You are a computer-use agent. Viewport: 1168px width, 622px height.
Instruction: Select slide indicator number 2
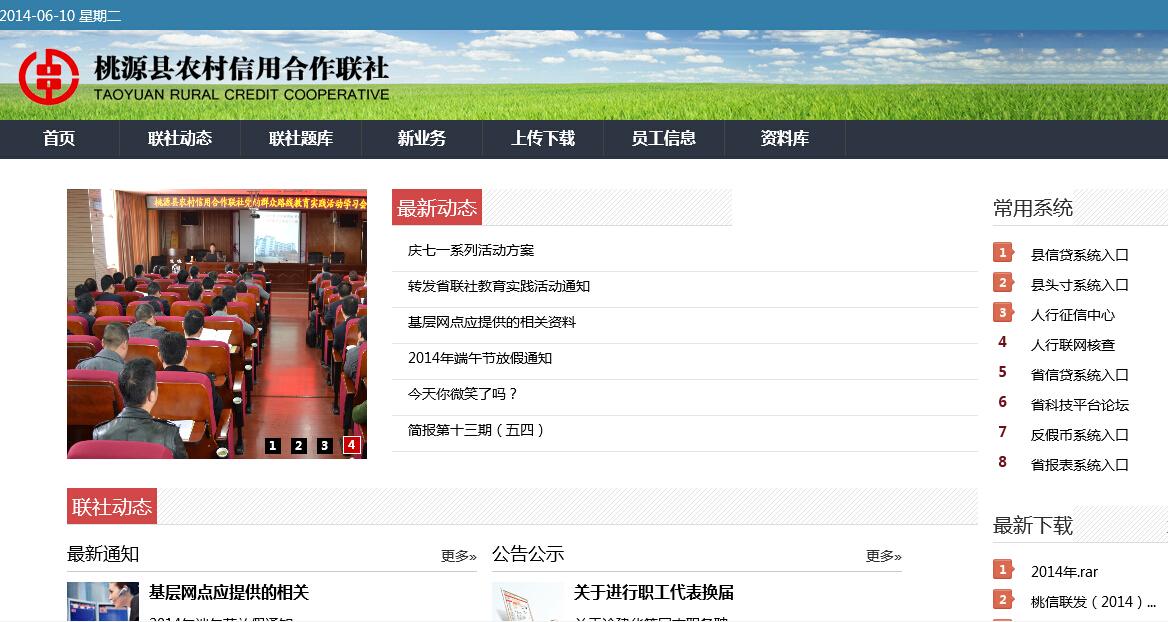[x=299, y=446]
